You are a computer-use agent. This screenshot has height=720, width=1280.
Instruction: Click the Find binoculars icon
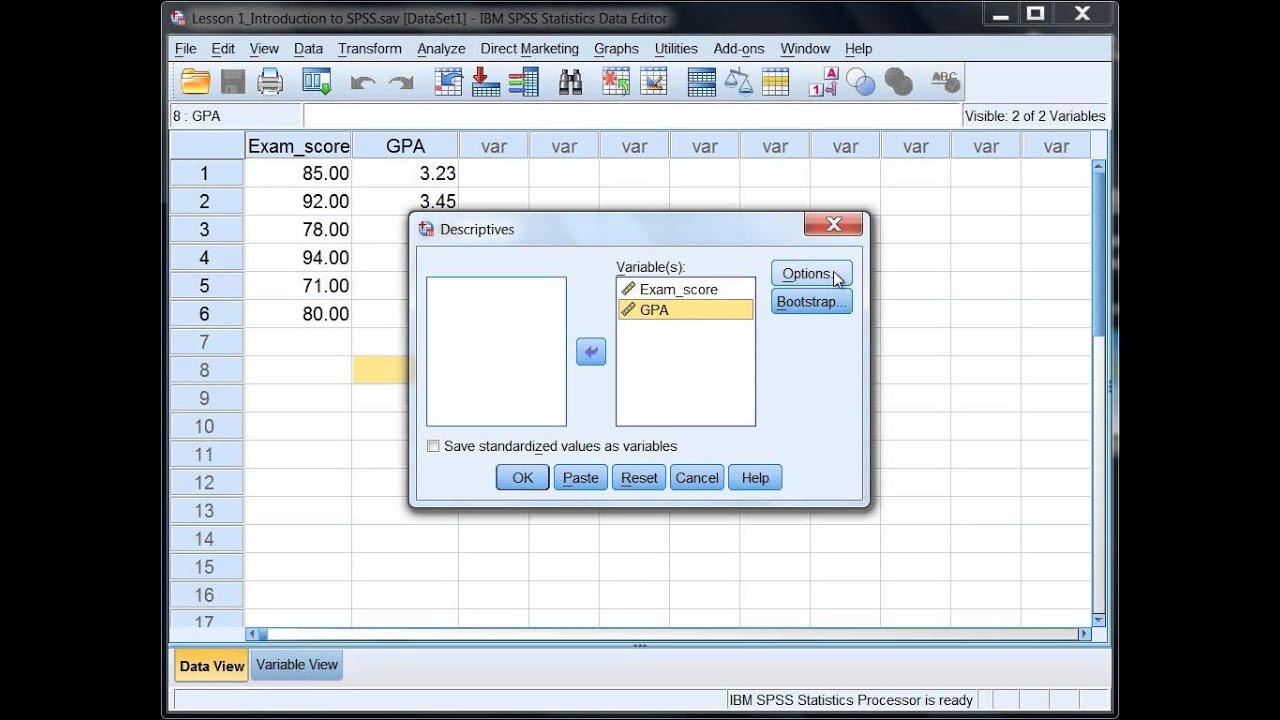pos(571,82)
